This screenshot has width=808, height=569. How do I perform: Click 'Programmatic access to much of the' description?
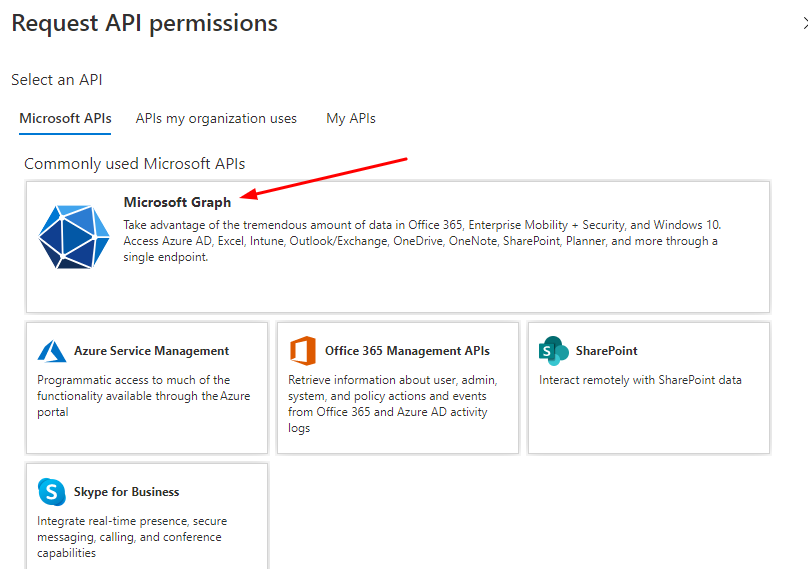pyautogui.click(x=143, y=396)
